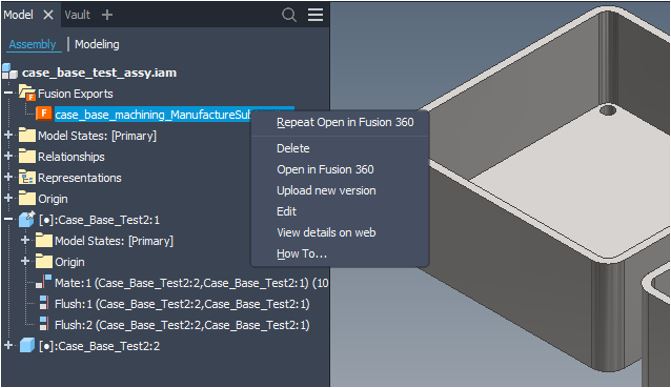Image resolution: width=671 pixels, height=388 pixels.
Task: Click the Relationships folder icon
Action: point(27,157)
